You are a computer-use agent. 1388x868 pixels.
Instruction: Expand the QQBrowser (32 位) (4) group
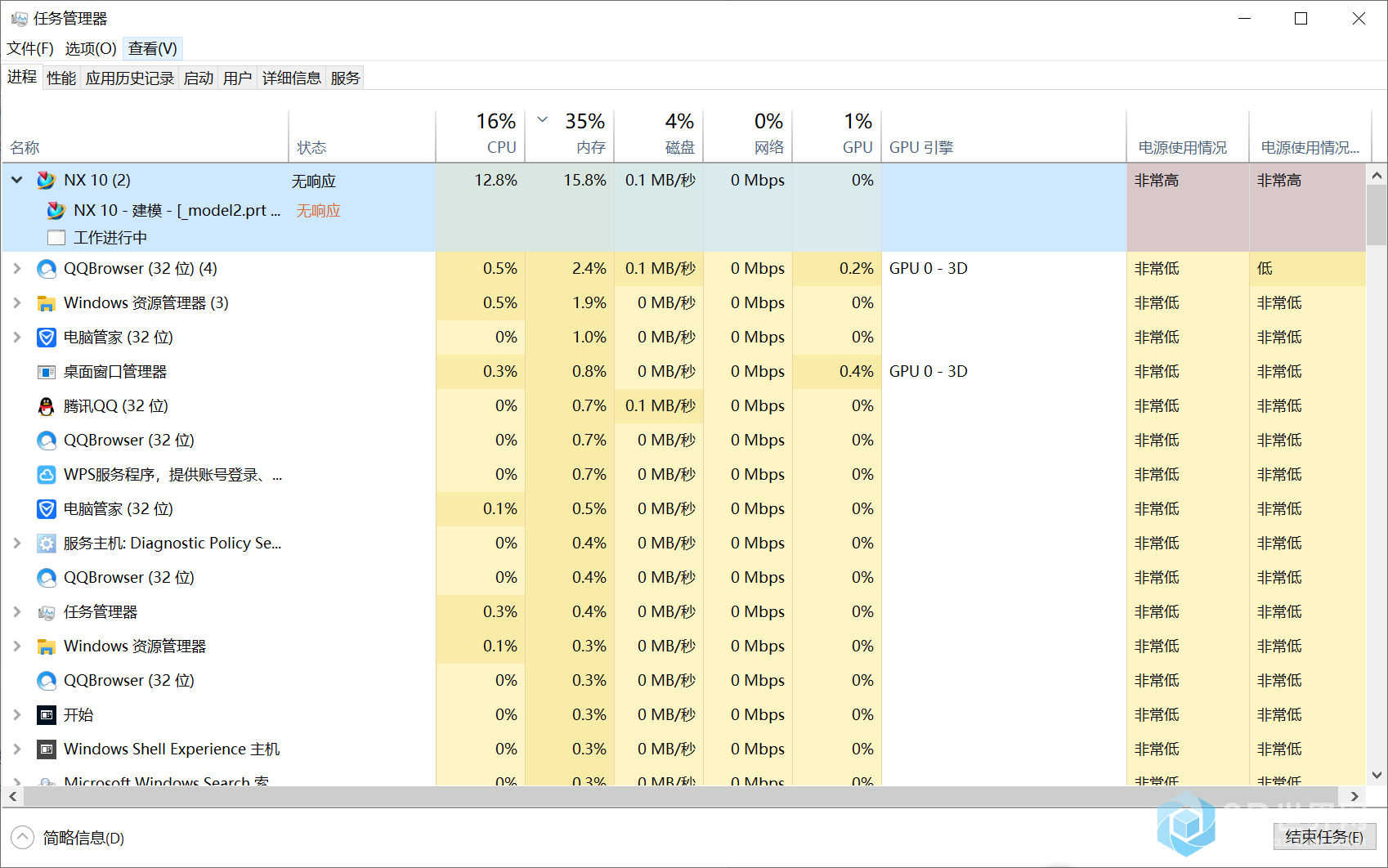[x=17, y=268]
